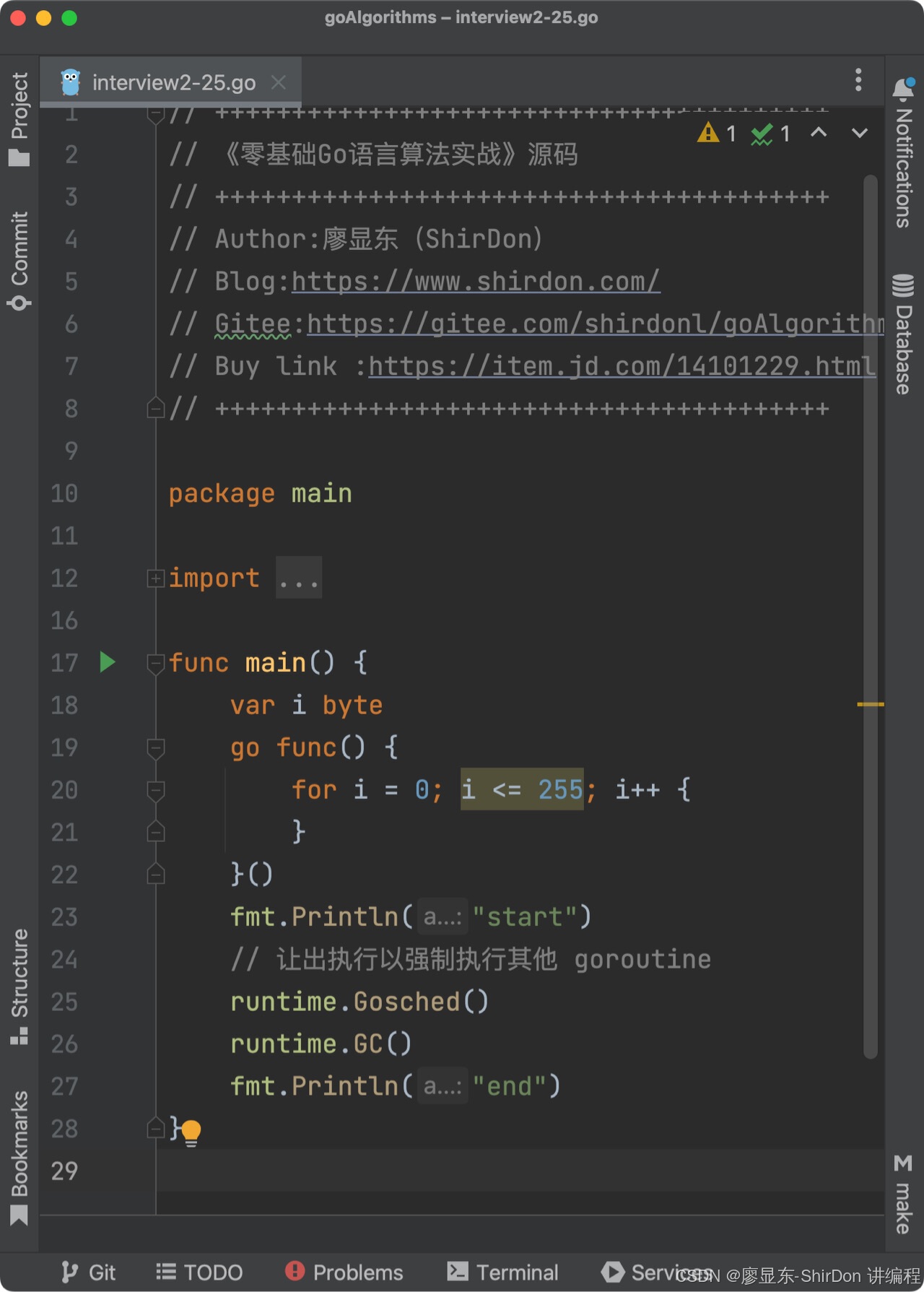This screenshot has width=924, height=1292.
Task: Click the Author comment on line 4
Action: coord(356,239)
